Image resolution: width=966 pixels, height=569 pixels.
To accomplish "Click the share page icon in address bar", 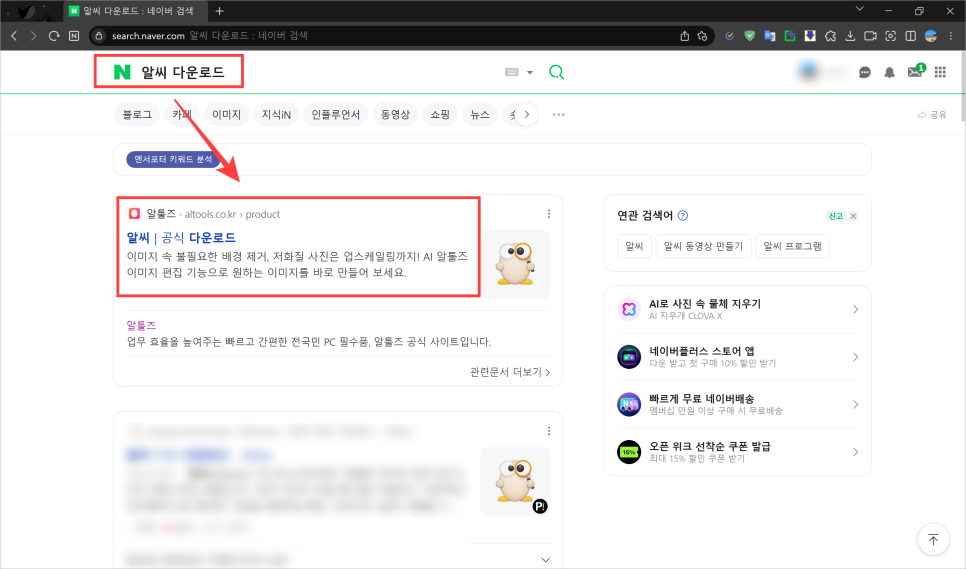I will click(x=684, y=36).
